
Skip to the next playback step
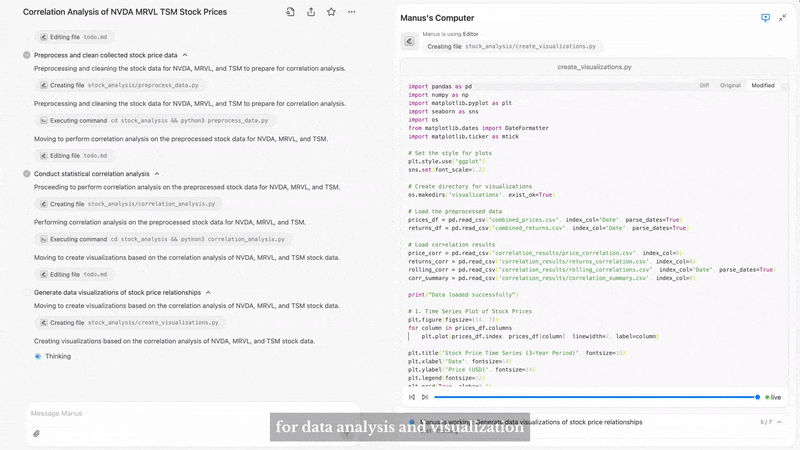click(424, 397)
